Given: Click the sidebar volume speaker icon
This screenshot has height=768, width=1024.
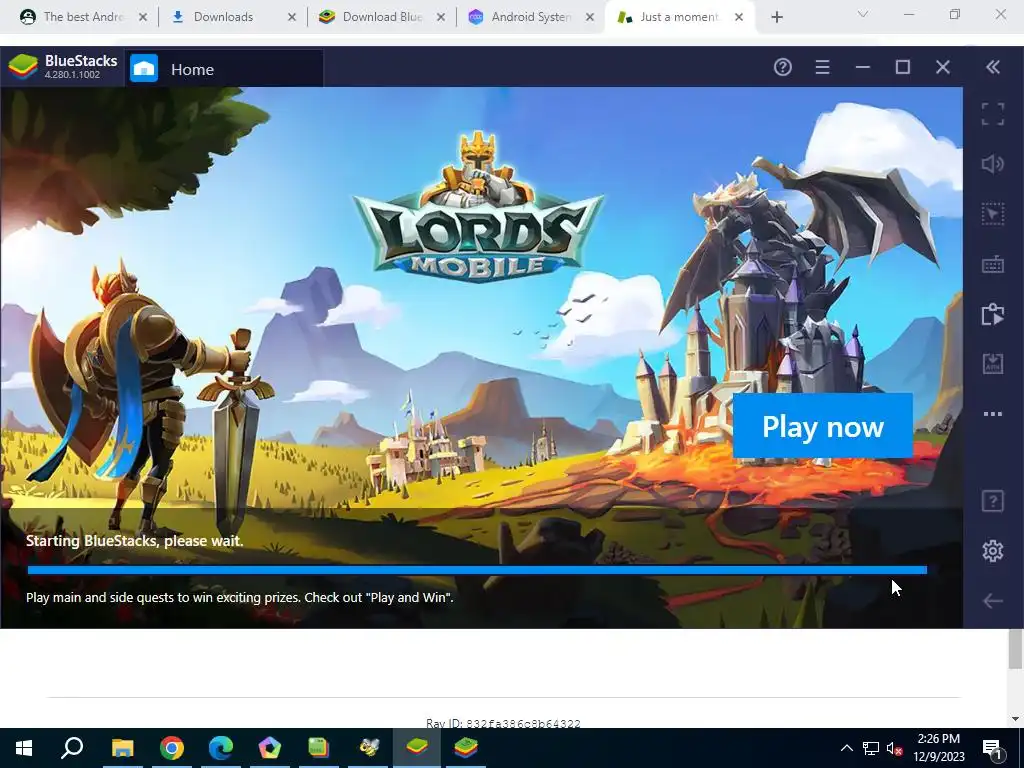Looking at the screenshot, I should click(993, 164).
